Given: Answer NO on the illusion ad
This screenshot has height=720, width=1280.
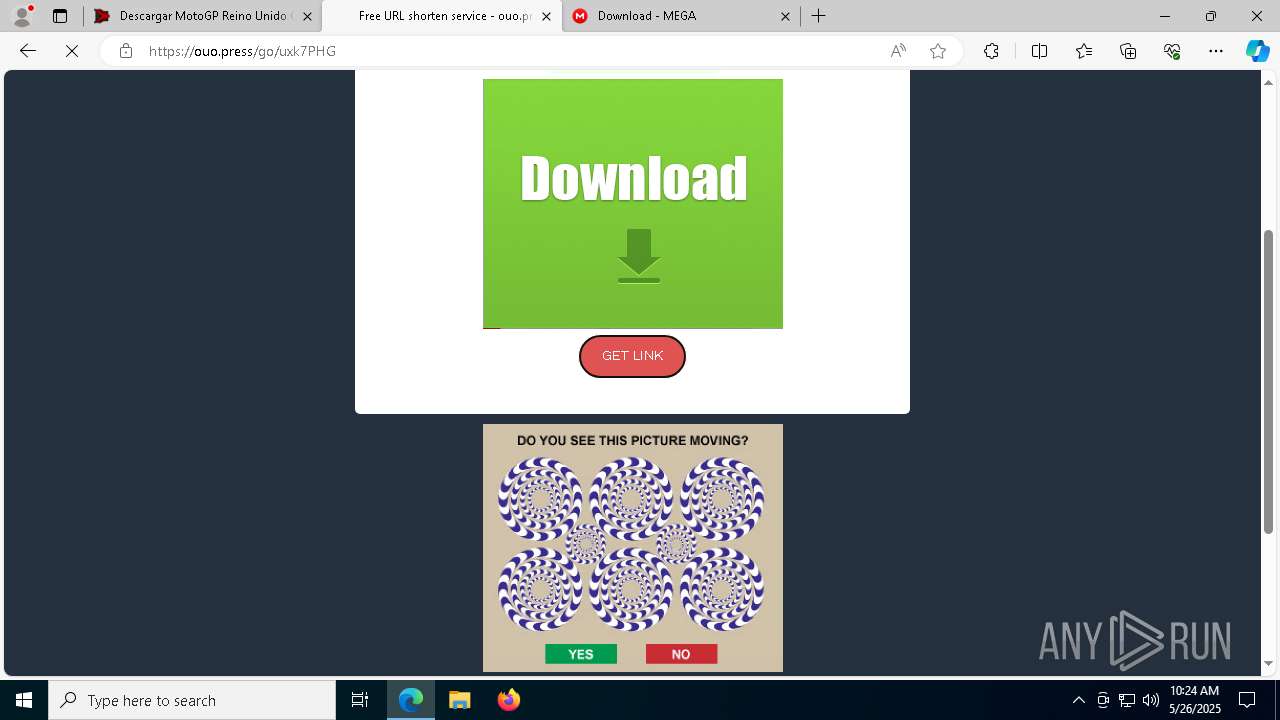Looking at the screenshot, I should click(681, 654).
